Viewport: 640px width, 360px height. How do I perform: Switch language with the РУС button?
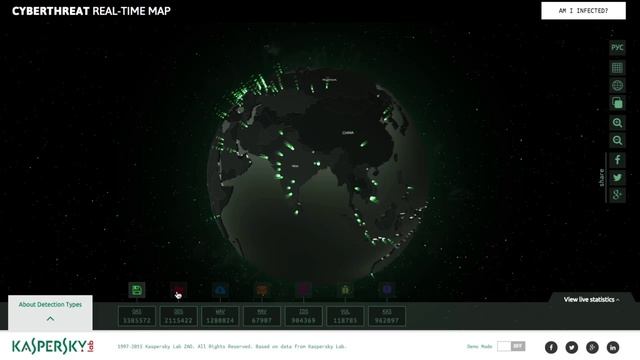(x=617, y=47)
